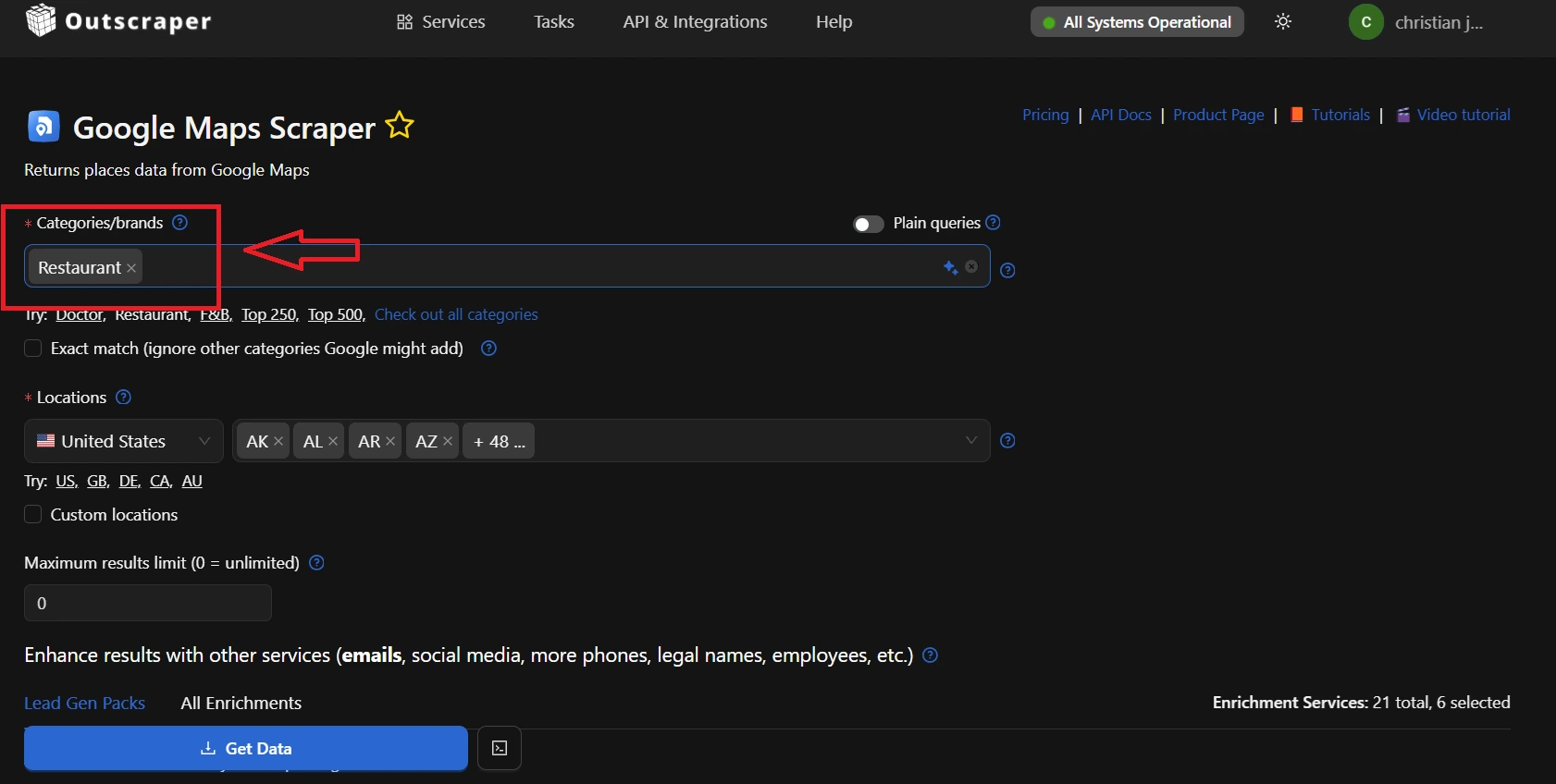Click the Maximum results limit input field
This screenshot has height=784, width=1556.
148,603
